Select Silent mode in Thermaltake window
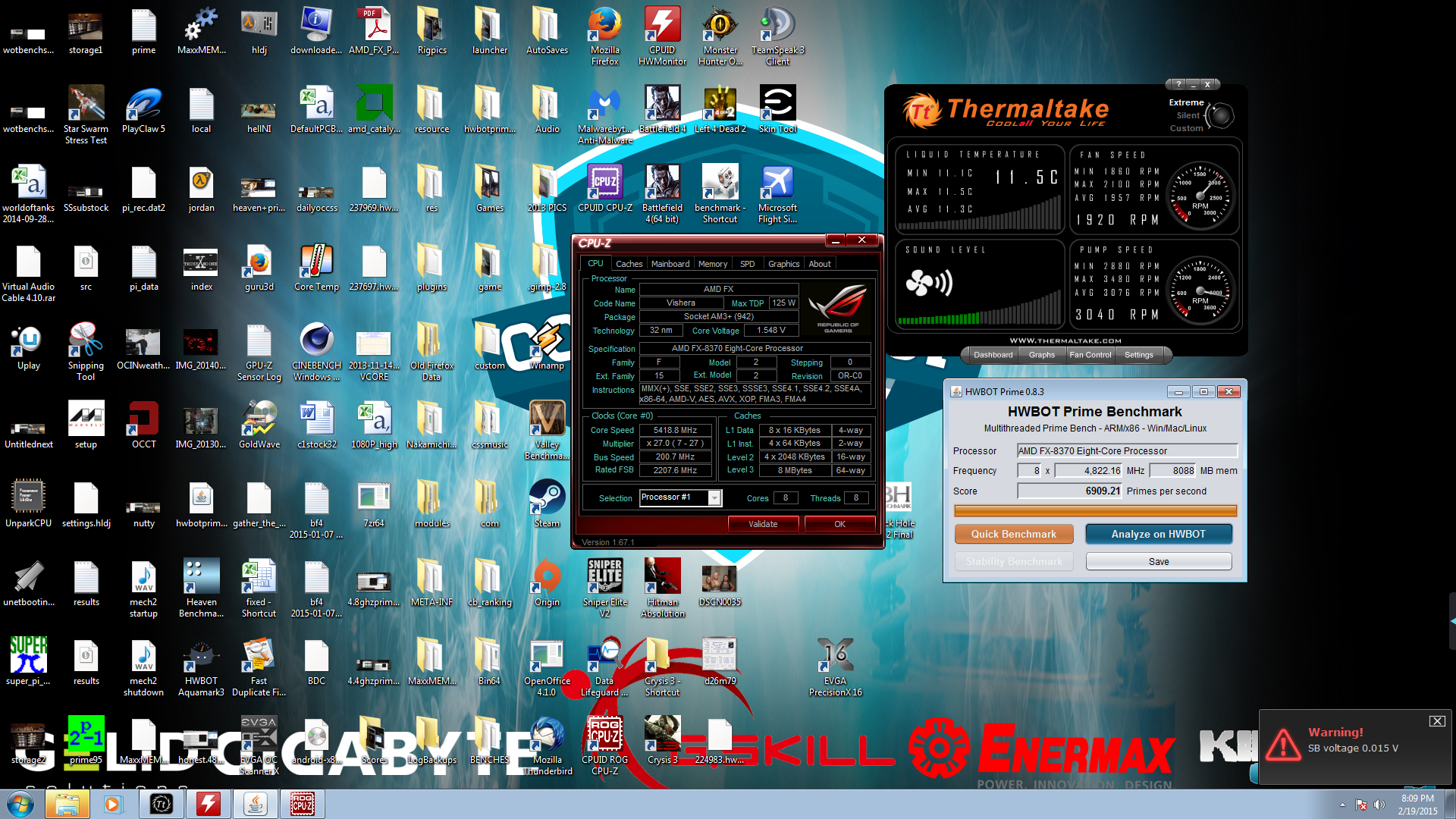The height and width of the screenshot is (819, 1456). coord(1188,115)
